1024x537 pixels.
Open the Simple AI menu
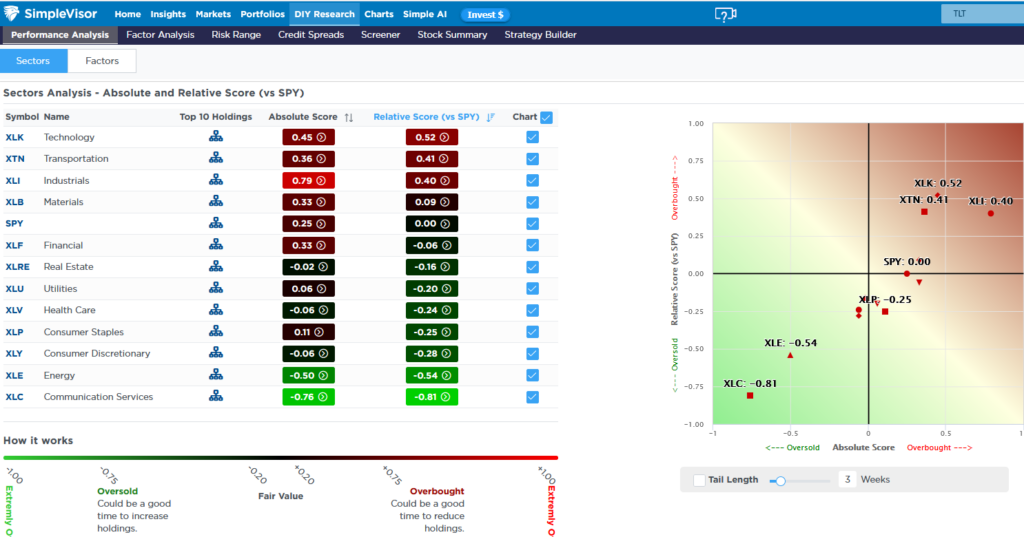point(424,14)
